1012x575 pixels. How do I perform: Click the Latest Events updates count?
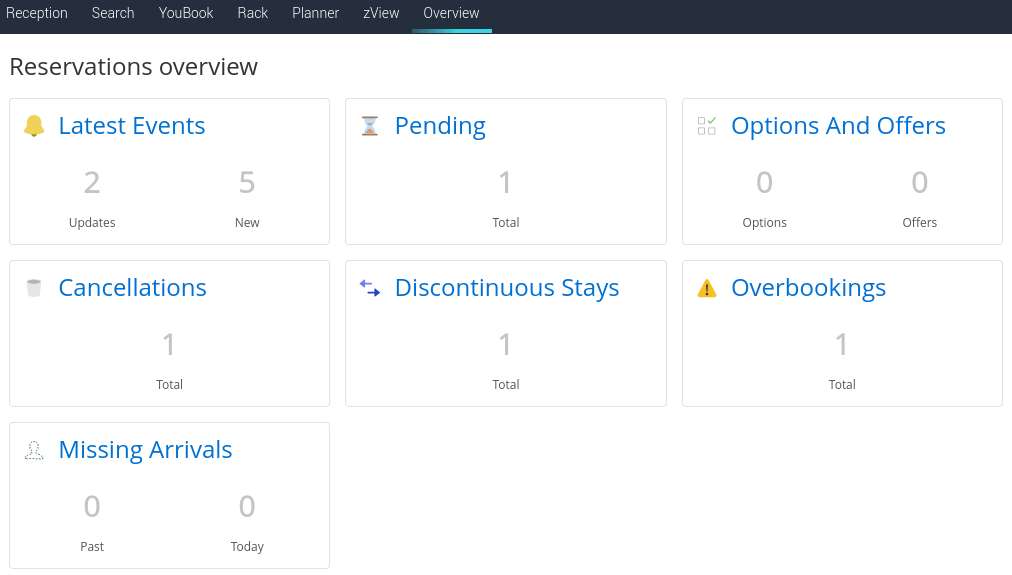click(x=92, y=183)
